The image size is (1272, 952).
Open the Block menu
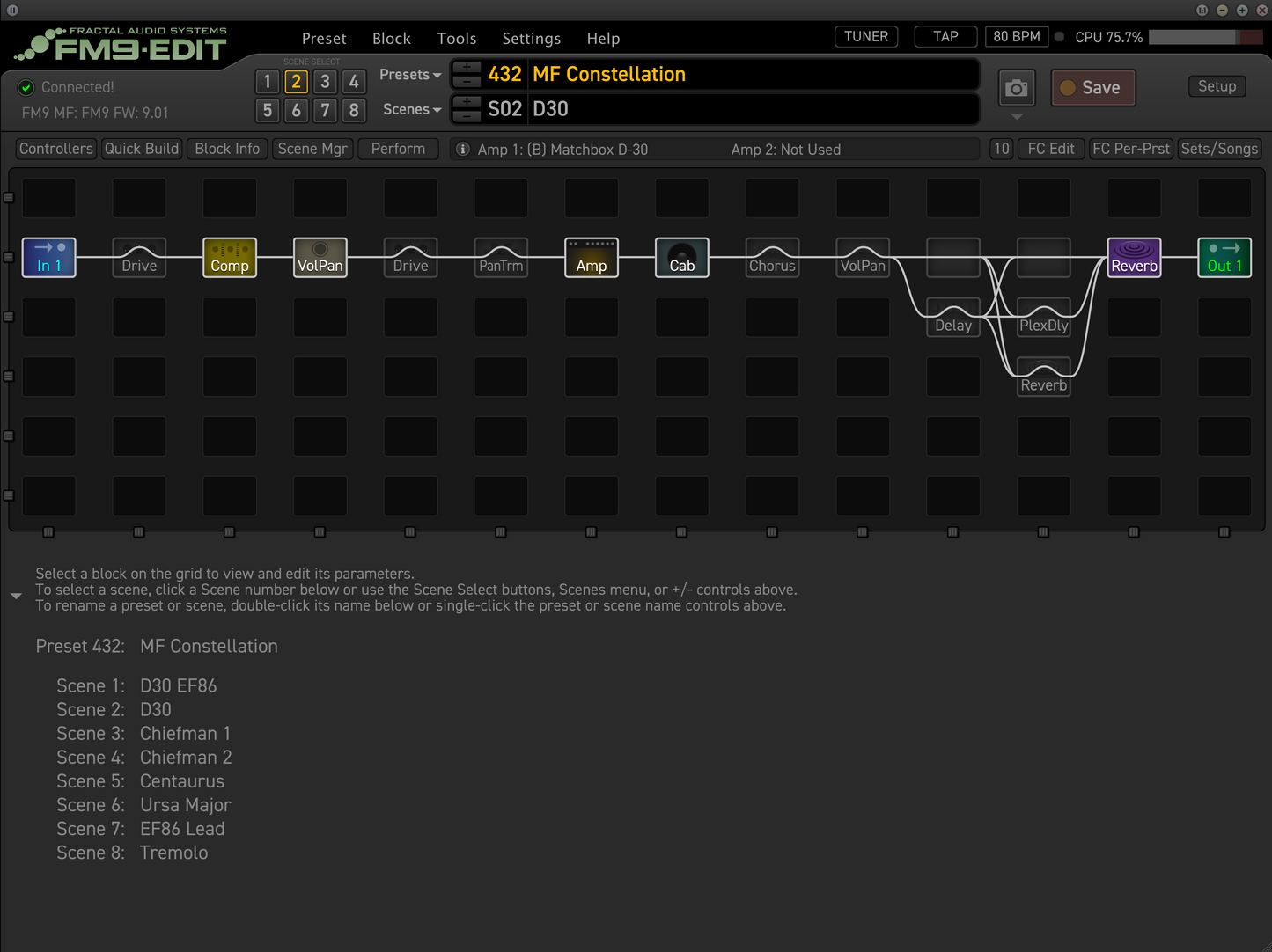point(391,38)
